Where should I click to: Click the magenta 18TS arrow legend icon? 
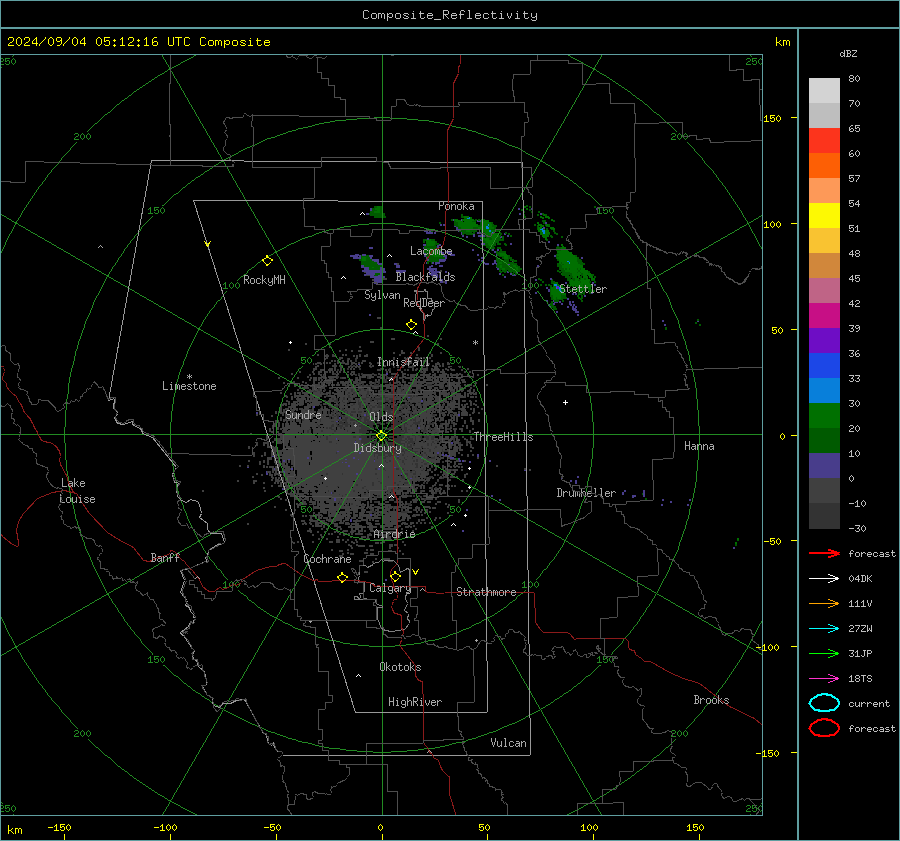[824, 679]
